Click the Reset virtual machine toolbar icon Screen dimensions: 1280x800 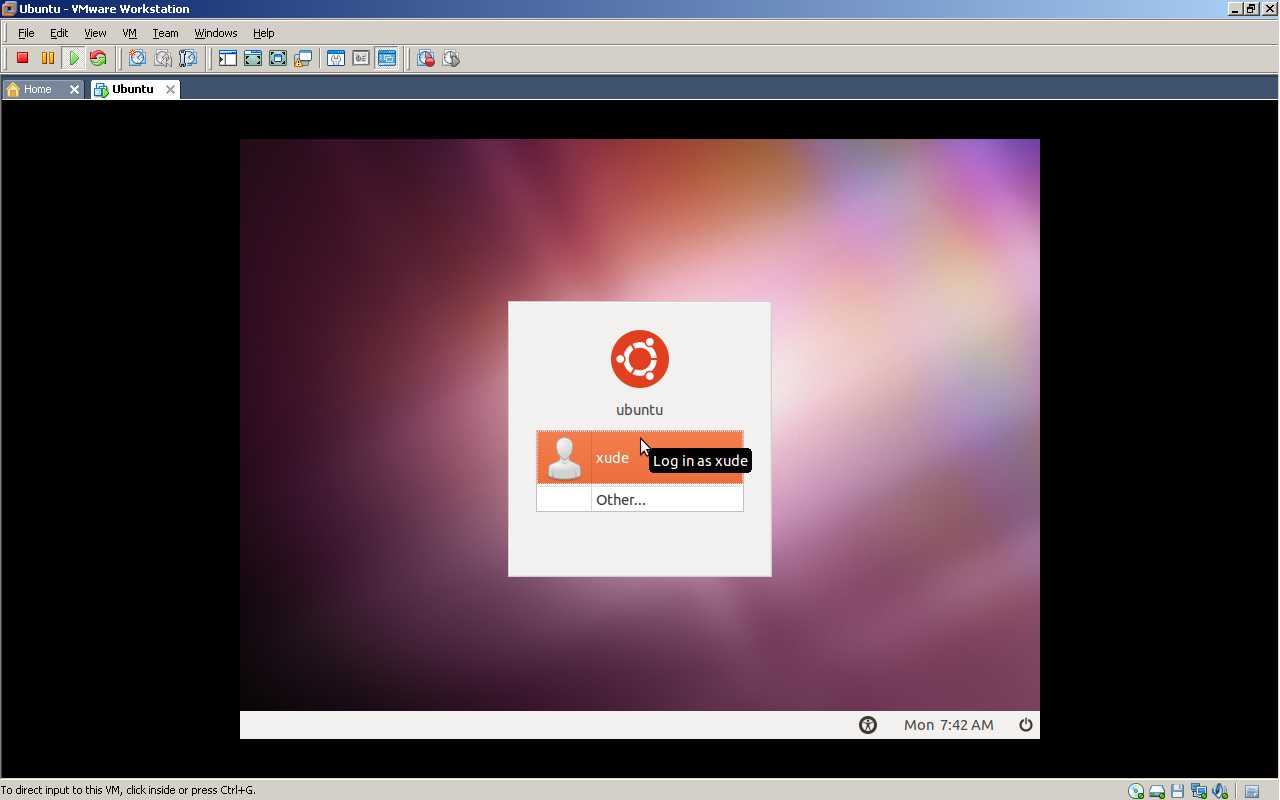pyautogui.click(x=98, y=59)
